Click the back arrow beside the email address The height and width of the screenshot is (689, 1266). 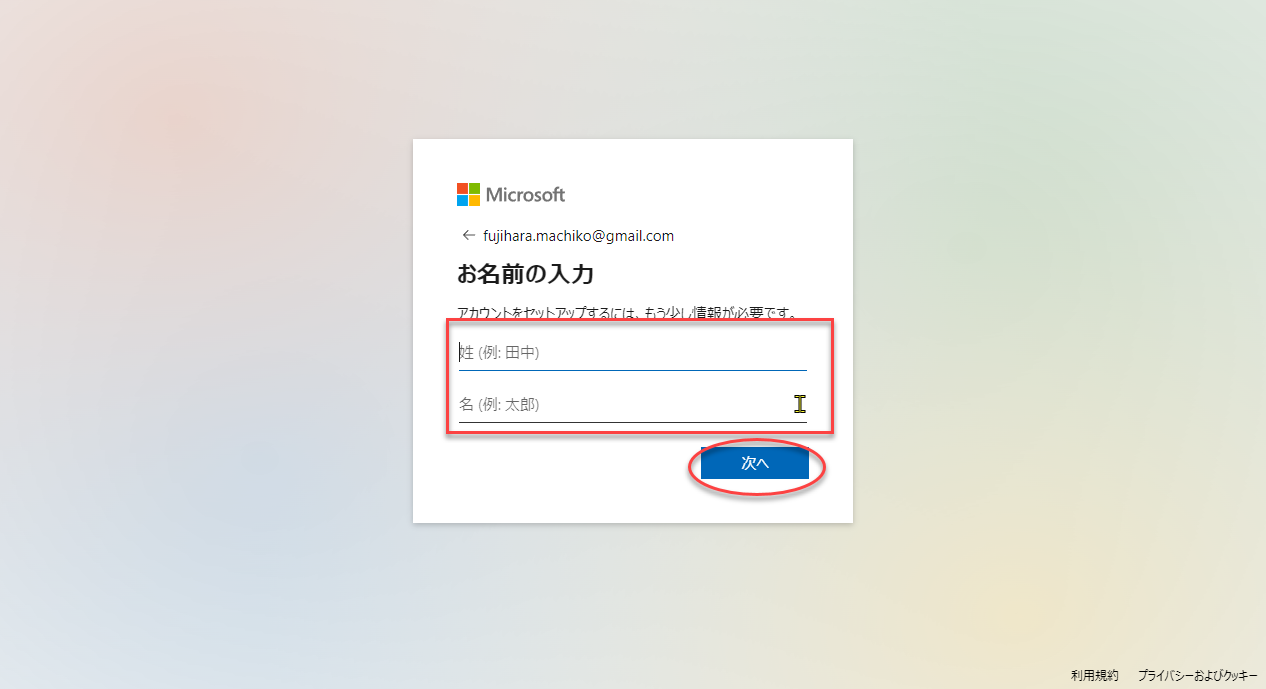pos(468,236)
